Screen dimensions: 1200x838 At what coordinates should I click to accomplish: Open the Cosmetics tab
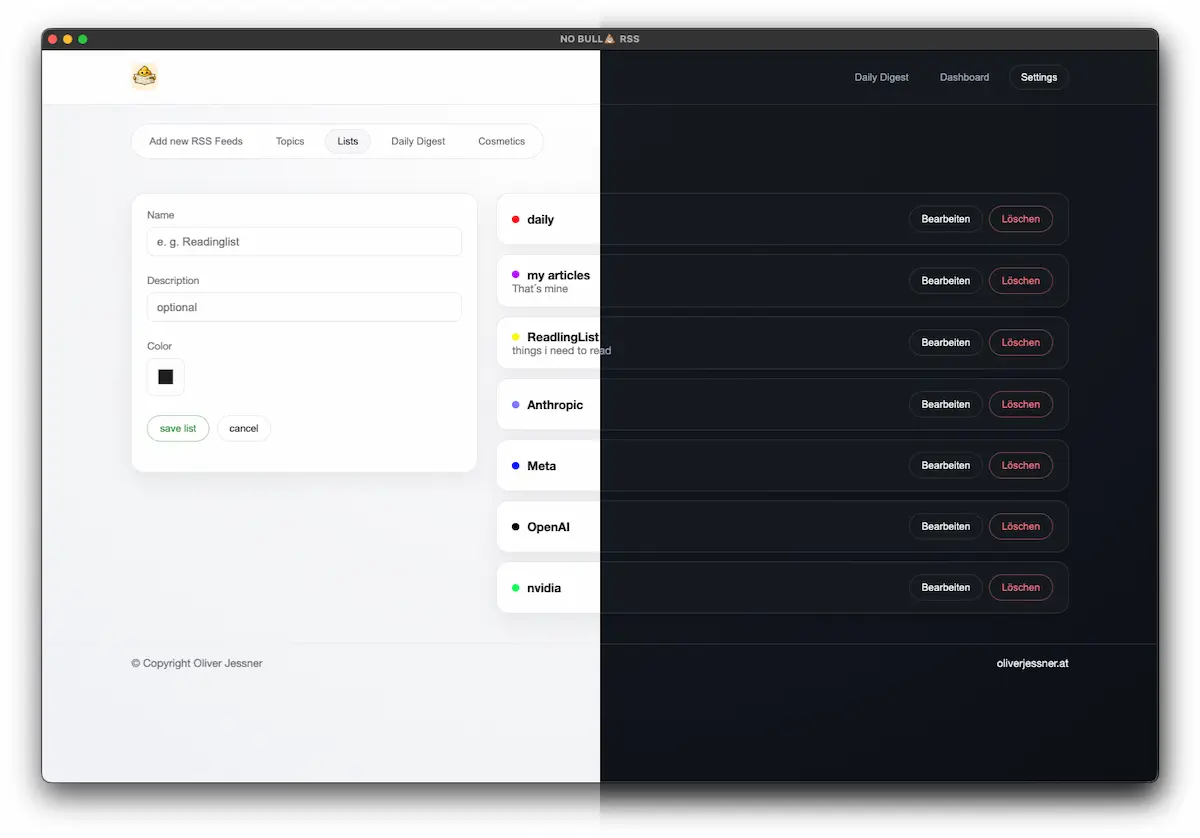tap(501, 141)
